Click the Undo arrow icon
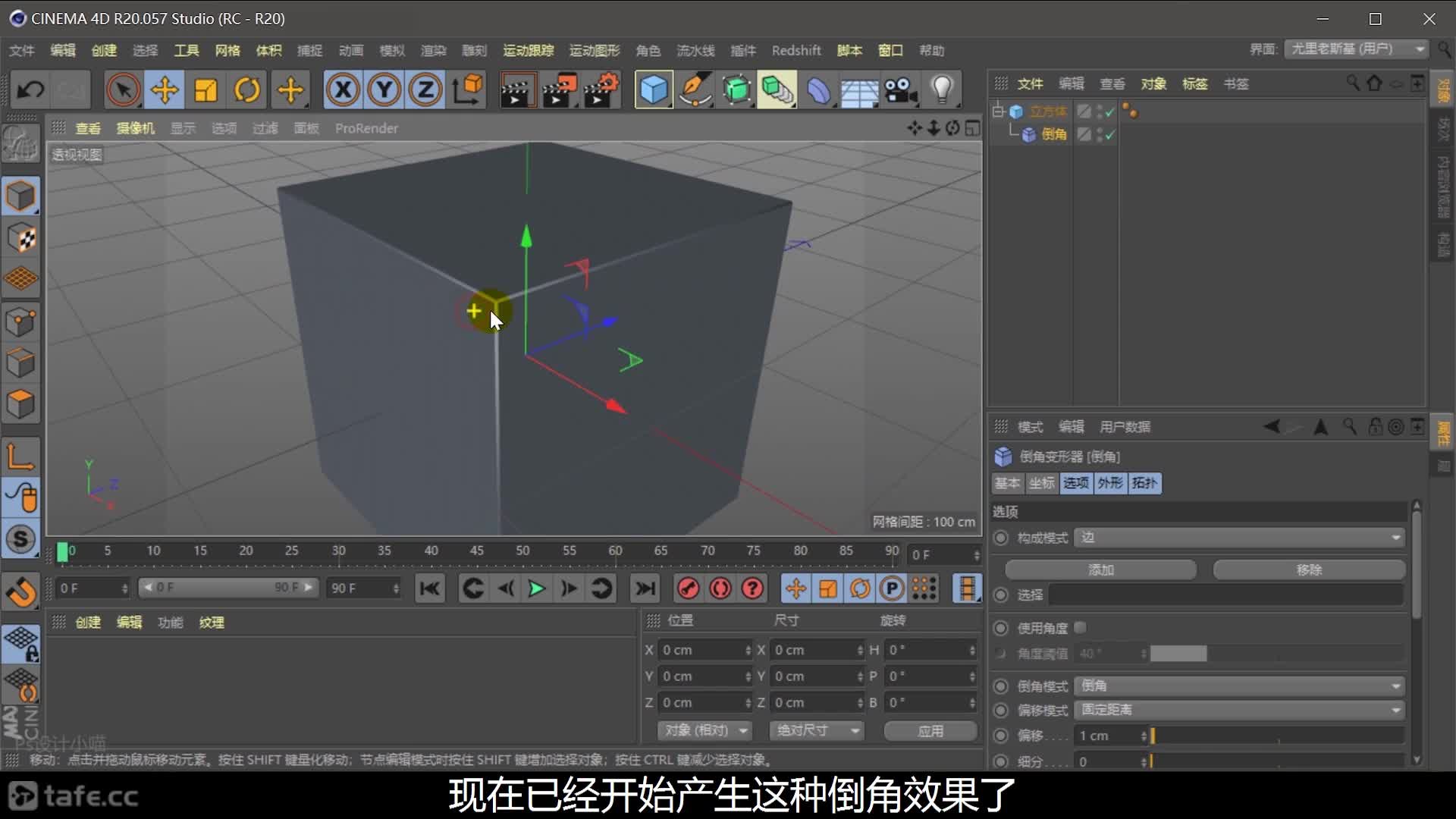The image size is (1456, 819). (31, 89)
